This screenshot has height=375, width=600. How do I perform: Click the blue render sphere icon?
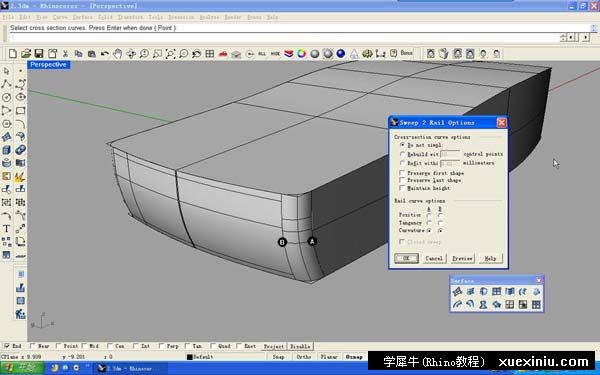(341, 54)
